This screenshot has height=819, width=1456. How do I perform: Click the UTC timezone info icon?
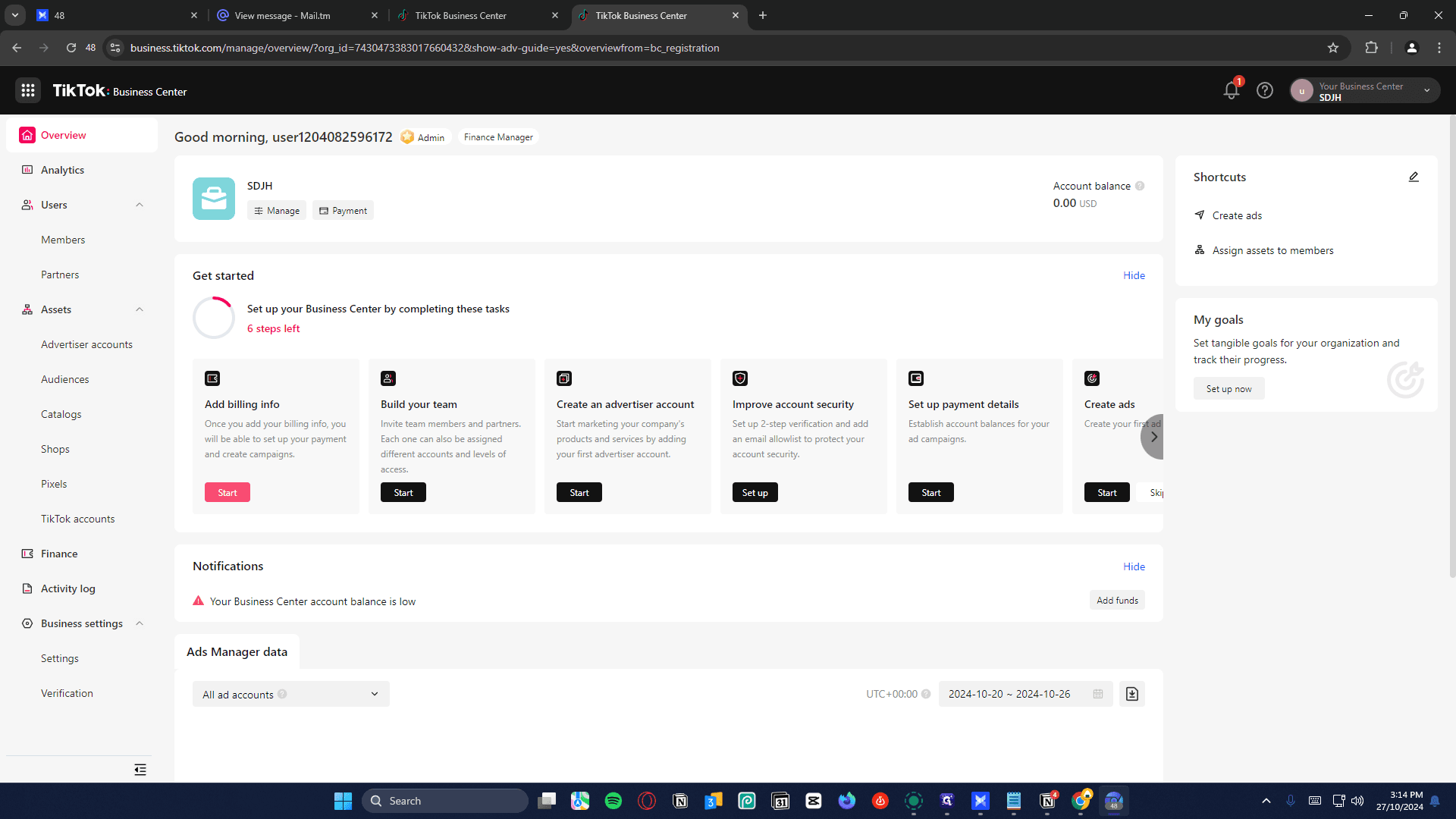(926, 694)
